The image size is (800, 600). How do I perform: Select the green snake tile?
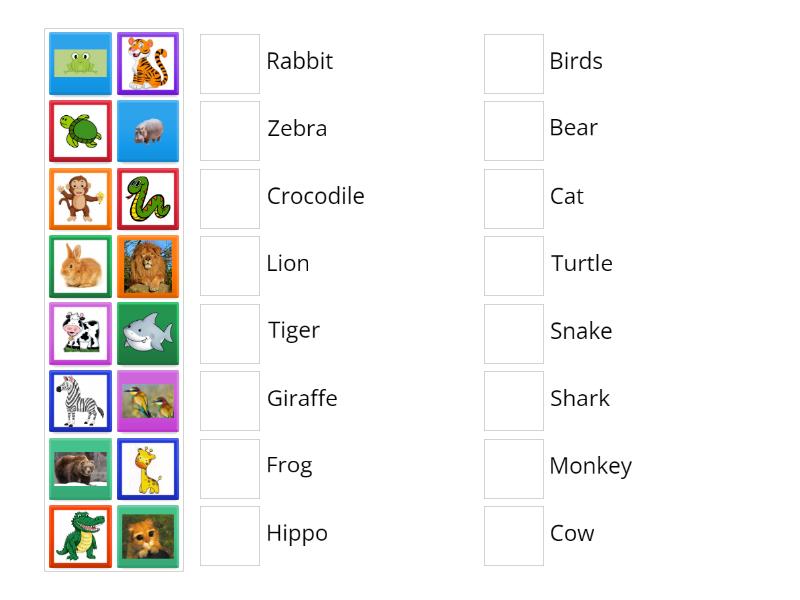[x=148, y=198]
